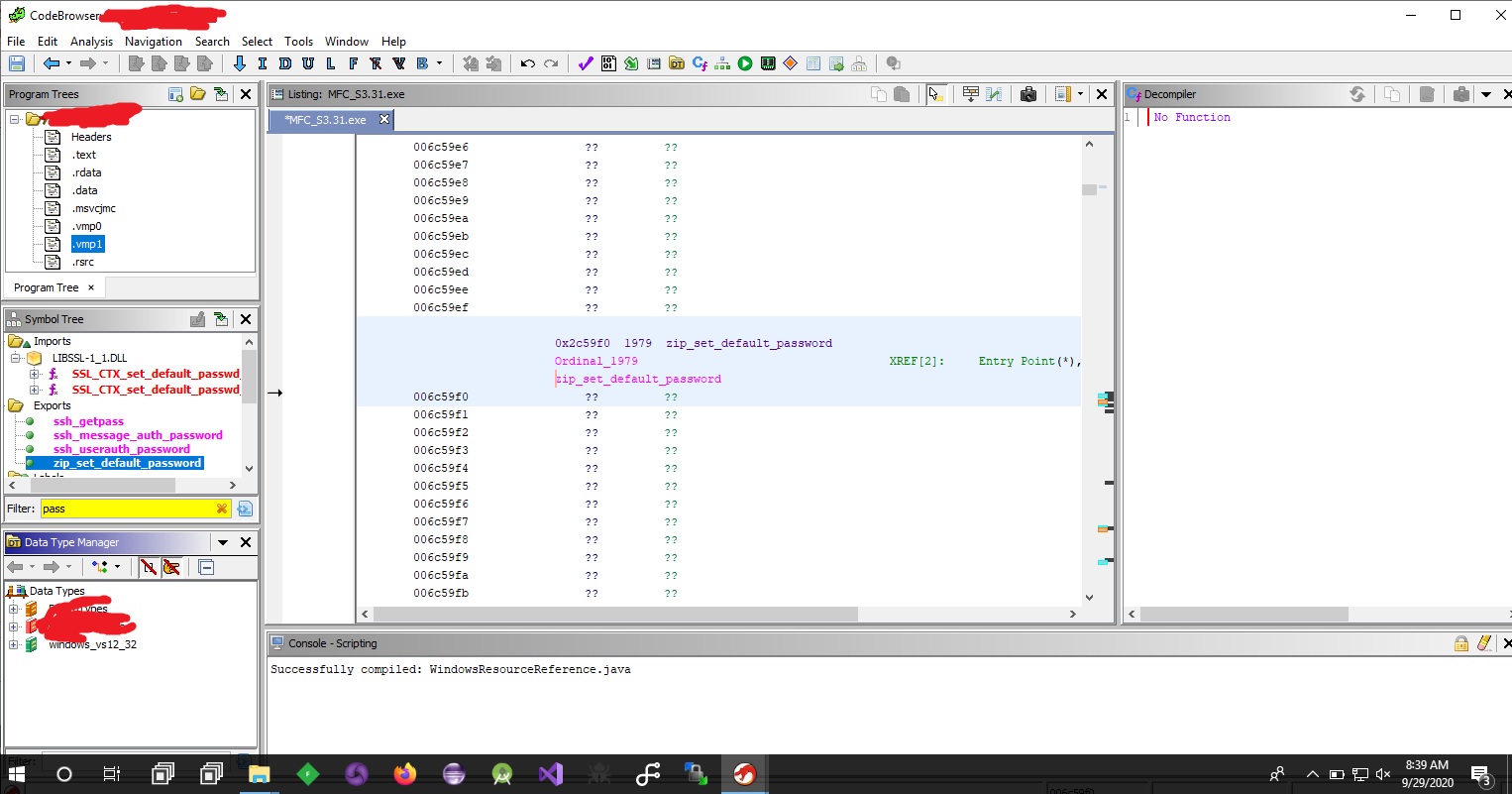Take a snapshot of the Listing view
Viewport: 1512px width, 794px height.
point(1027,94)
